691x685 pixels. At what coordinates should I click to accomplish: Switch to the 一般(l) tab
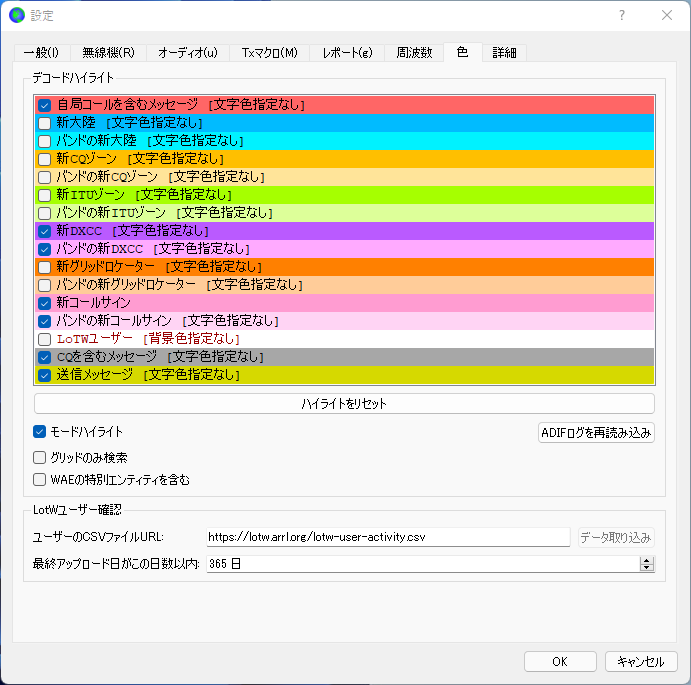[x=41, y=53]
